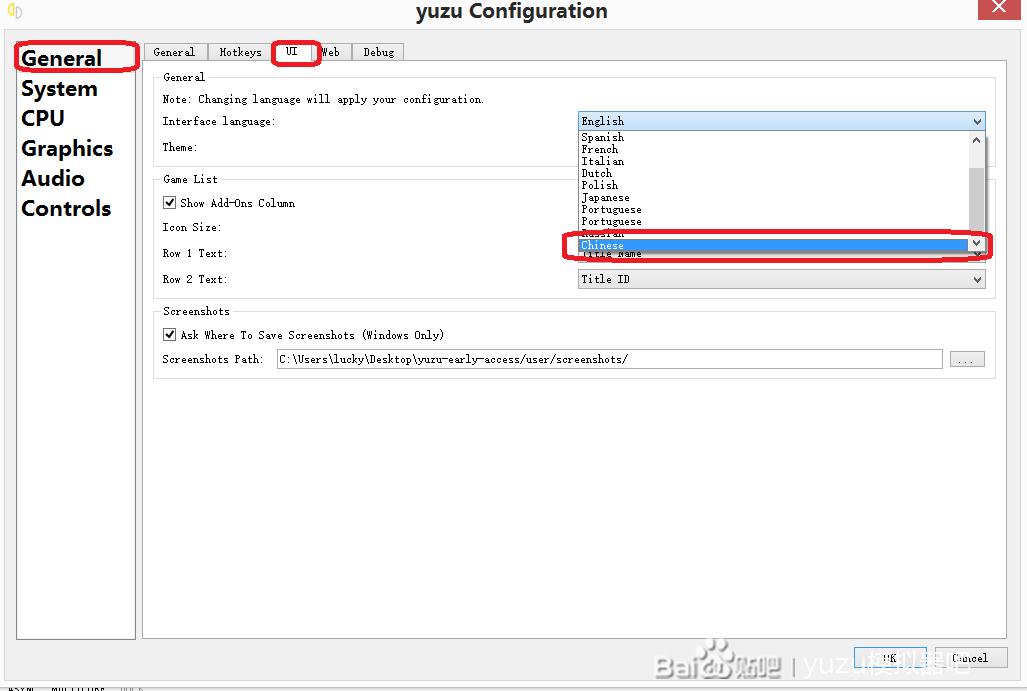Screen dimensions: 1027x691
Task: Open the Graphics settings category
Action: tap(67, 148)
